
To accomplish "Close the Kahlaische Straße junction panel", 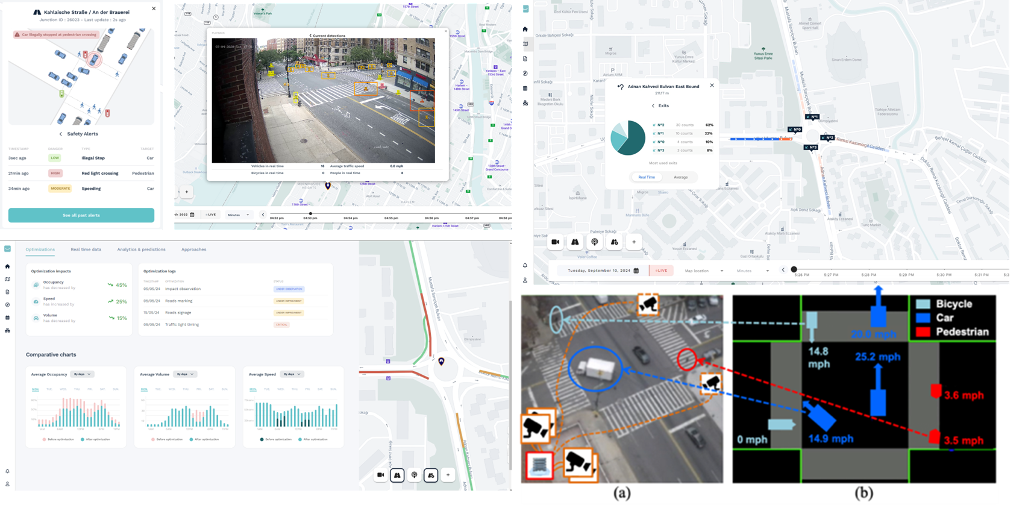I will pos(153,8).
